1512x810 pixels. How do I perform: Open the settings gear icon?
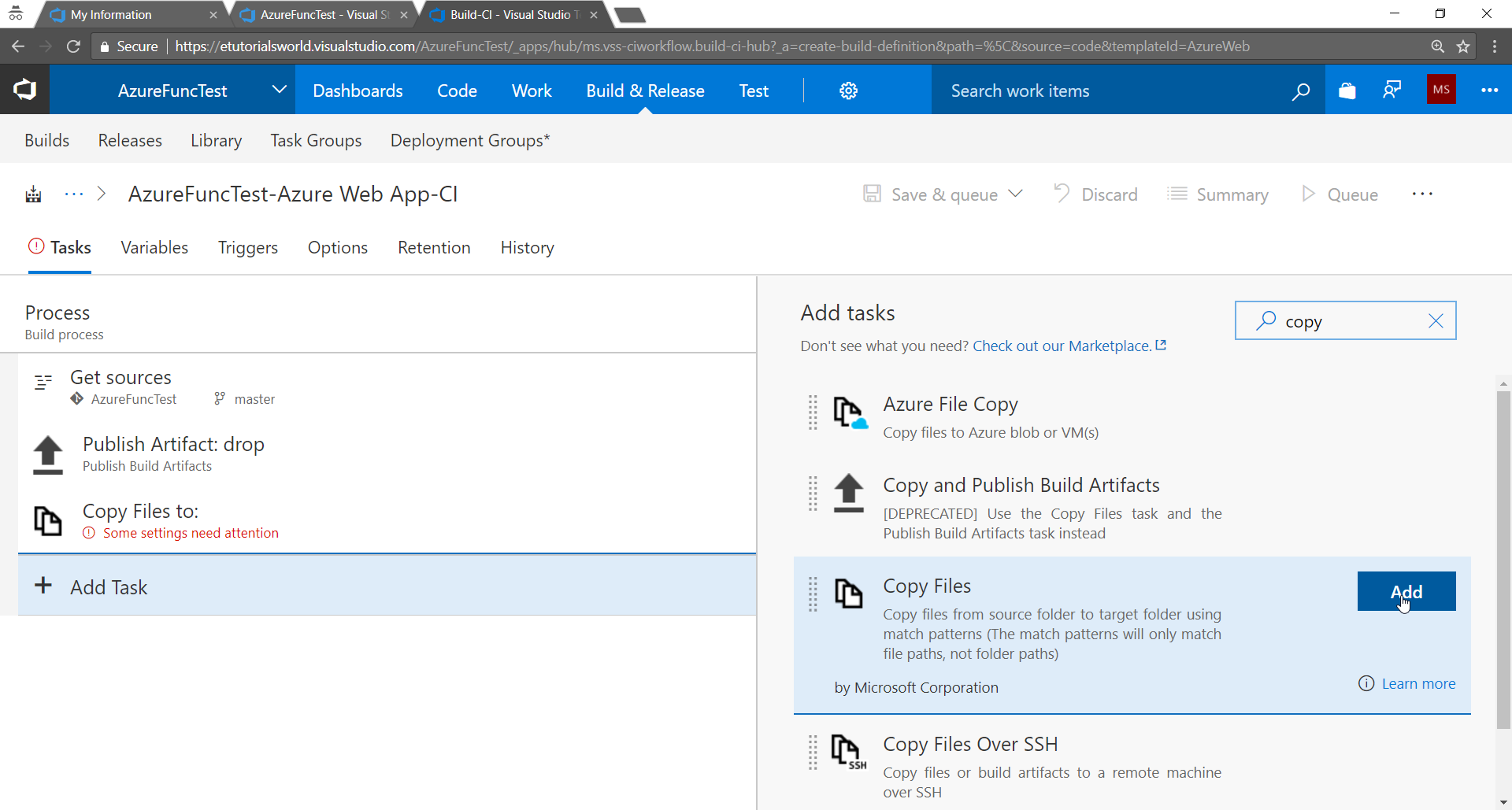(848, 91)
